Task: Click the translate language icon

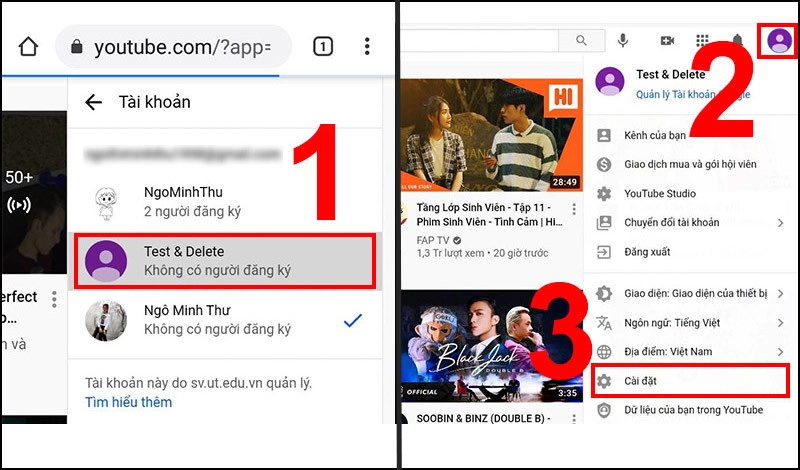Action: click(x=604, y=323)
